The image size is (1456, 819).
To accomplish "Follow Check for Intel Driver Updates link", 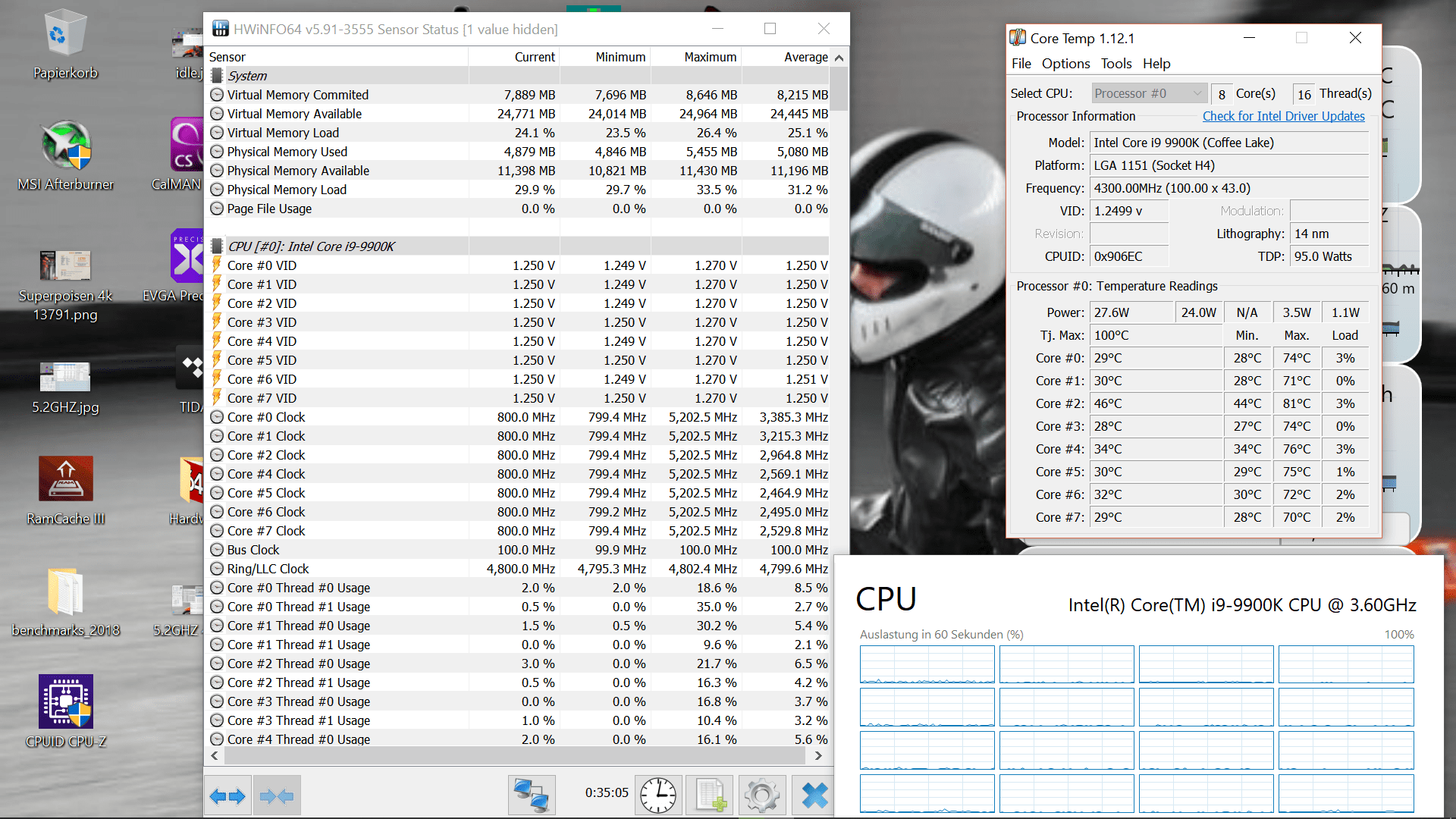I will point(1283,116).
